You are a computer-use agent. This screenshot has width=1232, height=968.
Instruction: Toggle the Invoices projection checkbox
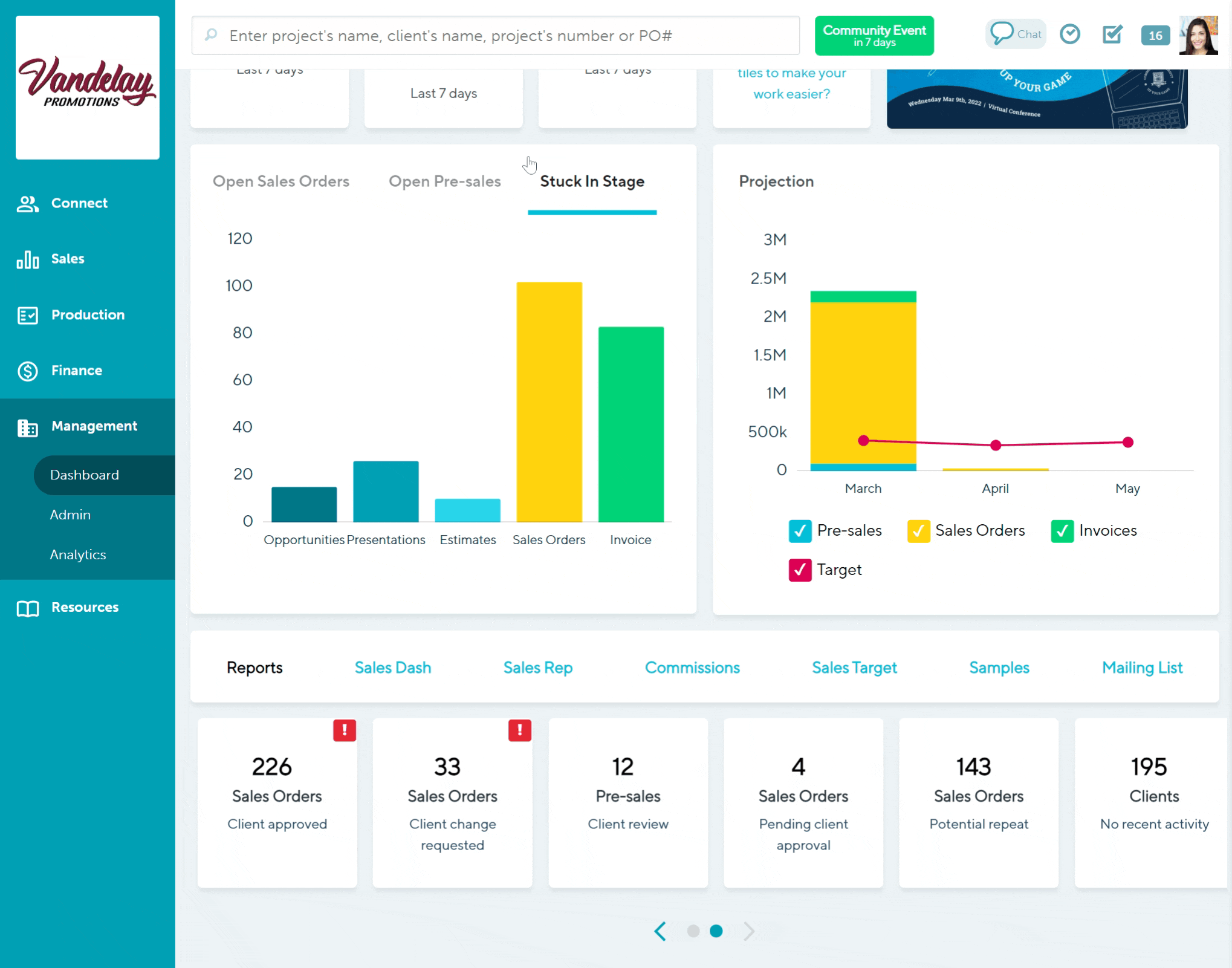pyautogui.click(x=1062, y=531)
